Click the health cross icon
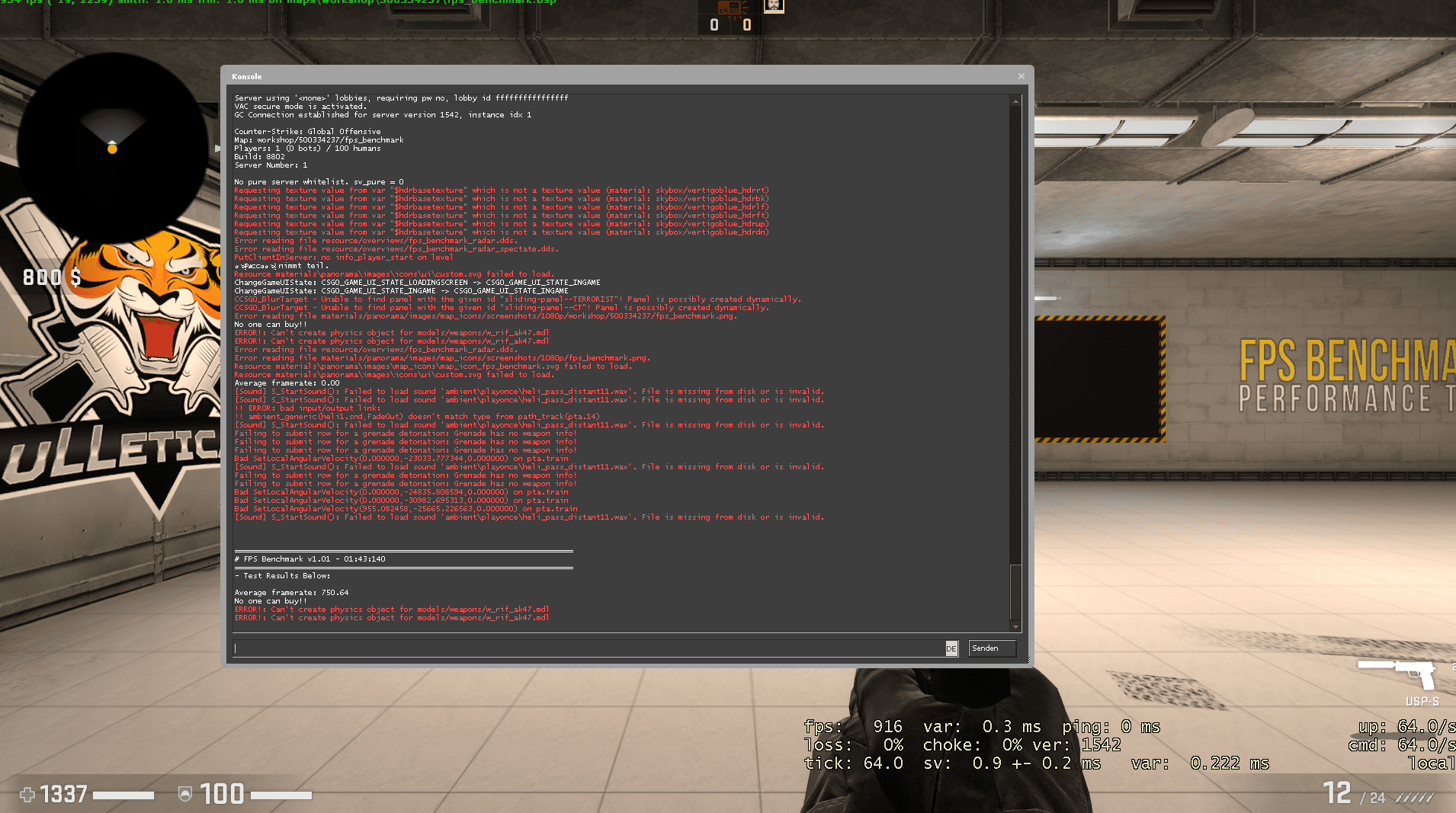Screen dimensions: 1456x813 (x=27, y=795)
